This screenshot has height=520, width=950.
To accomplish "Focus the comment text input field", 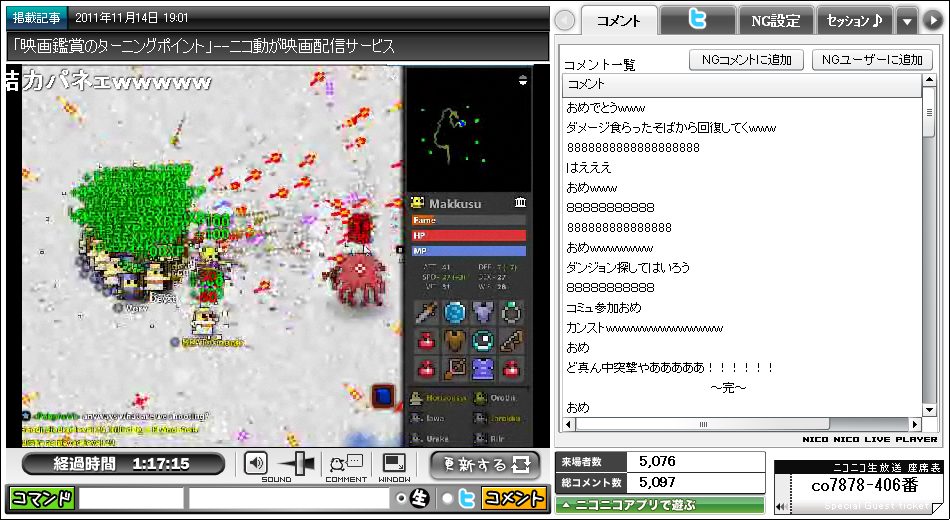I will click(289, 499).
